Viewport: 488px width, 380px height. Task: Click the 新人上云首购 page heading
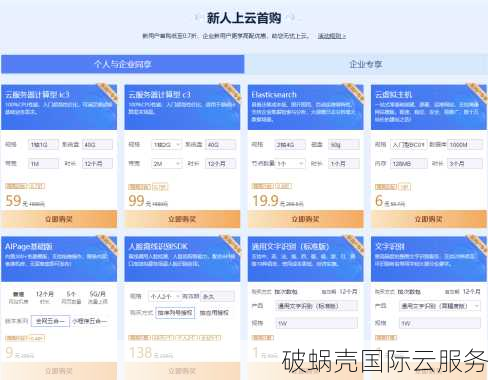[x=244, y=18]
